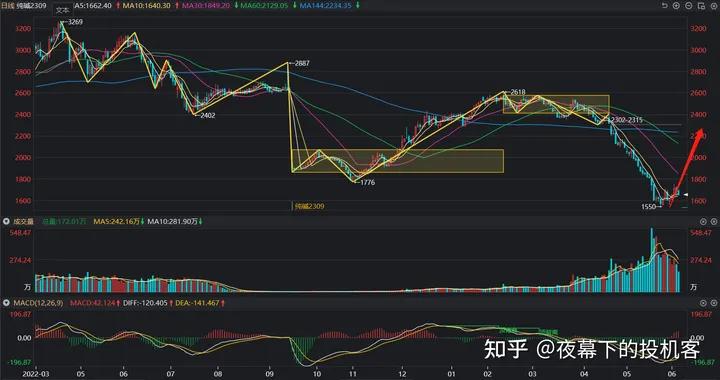Click the 2302-2315 price range annotation

(626, 120)
